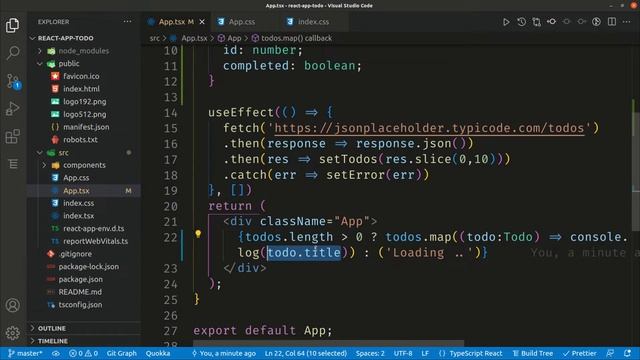Open .gitignore file
Screen dimensions: 640x360
[x=84, y=254]
